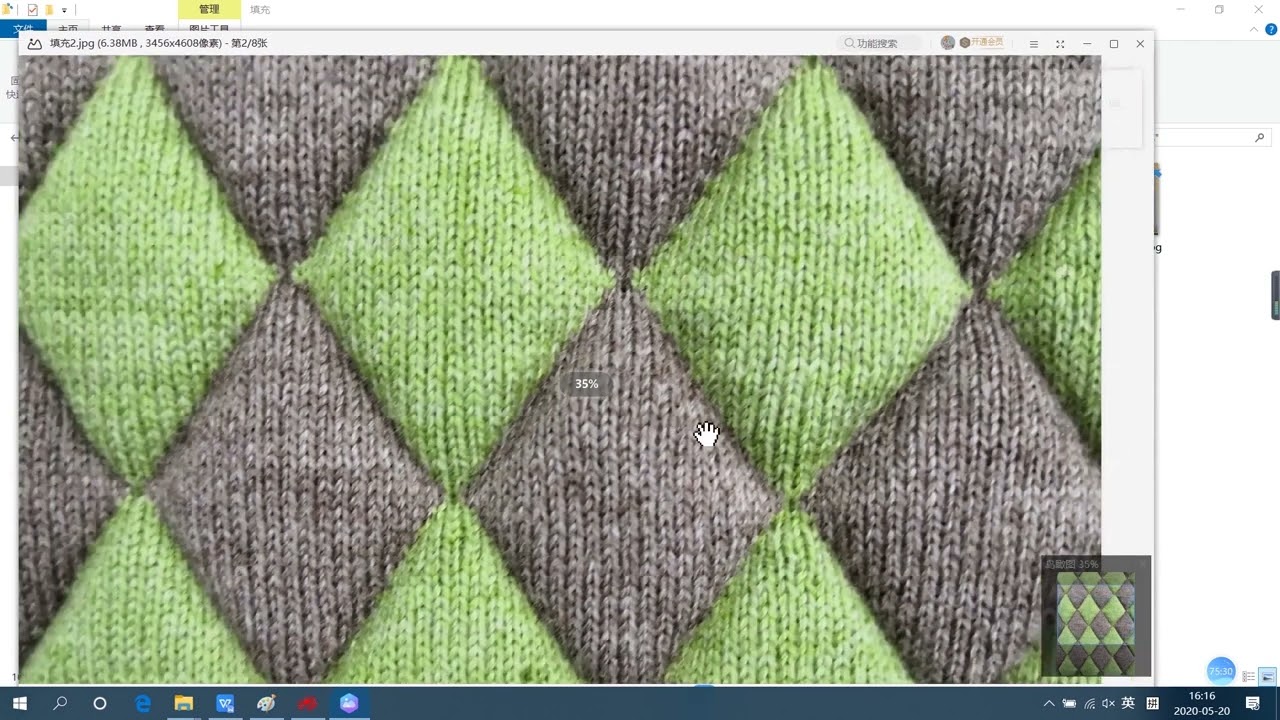
Task: Open Windows taskbar search
Action: coord(60,703)
